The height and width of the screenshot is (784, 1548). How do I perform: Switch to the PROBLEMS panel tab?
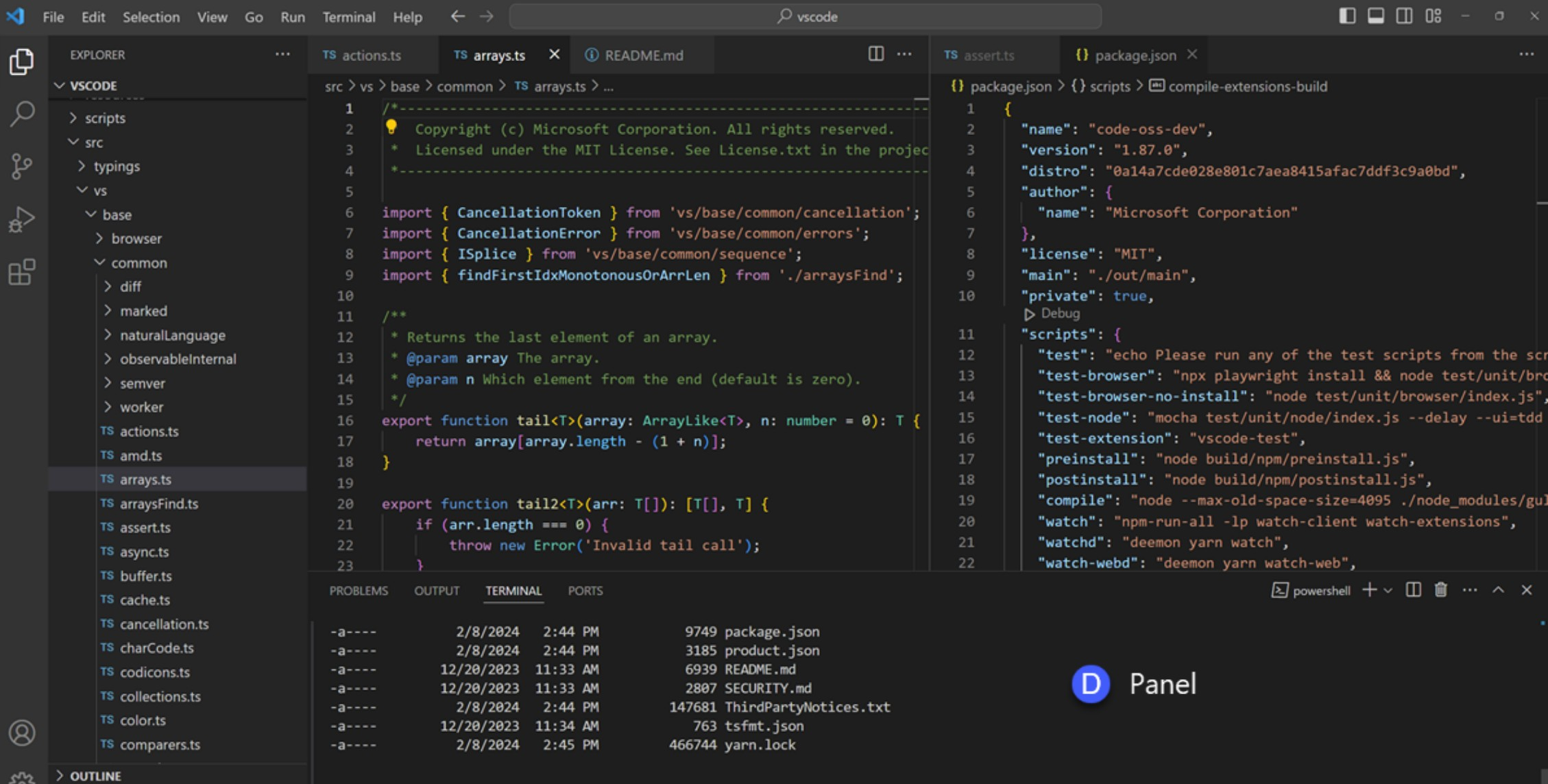[x=359, y=591]
